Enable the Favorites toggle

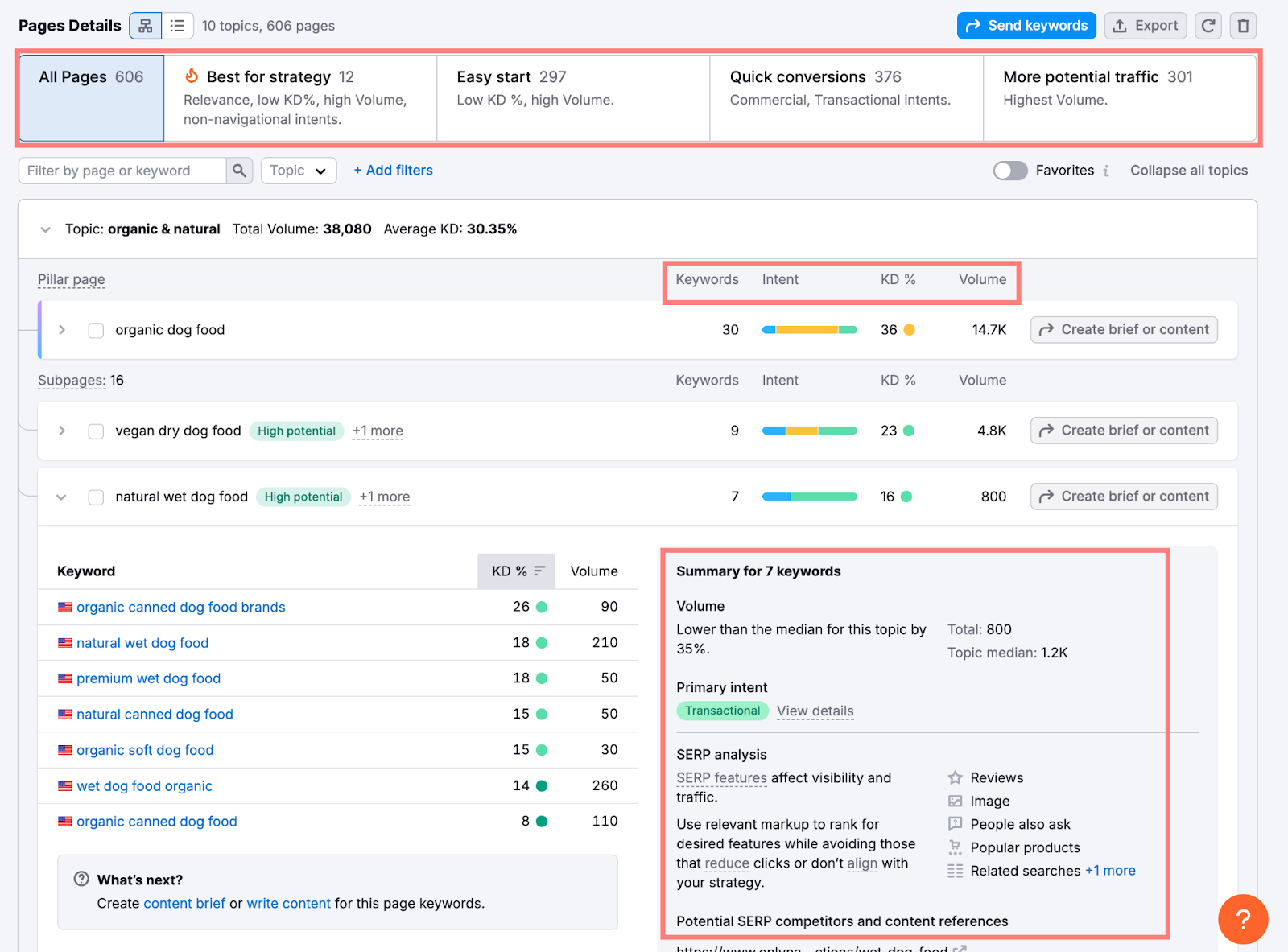click(x=1009, y=171)
